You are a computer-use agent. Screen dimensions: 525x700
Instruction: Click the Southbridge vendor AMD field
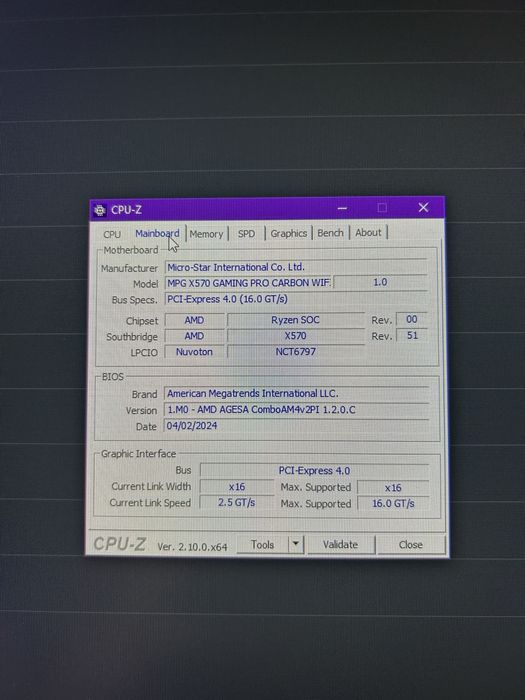pyautogui.click(x=194, y=336)
